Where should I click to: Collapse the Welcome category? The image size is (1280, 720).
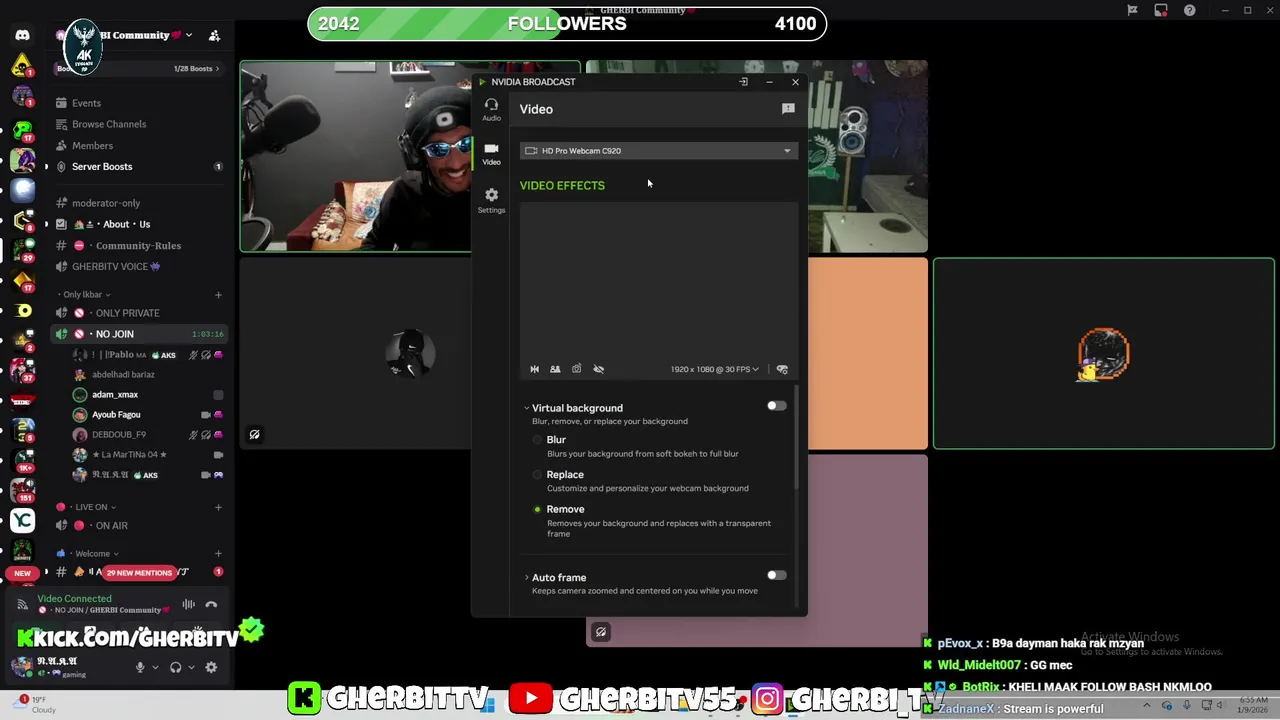click(x=90, y=554)
